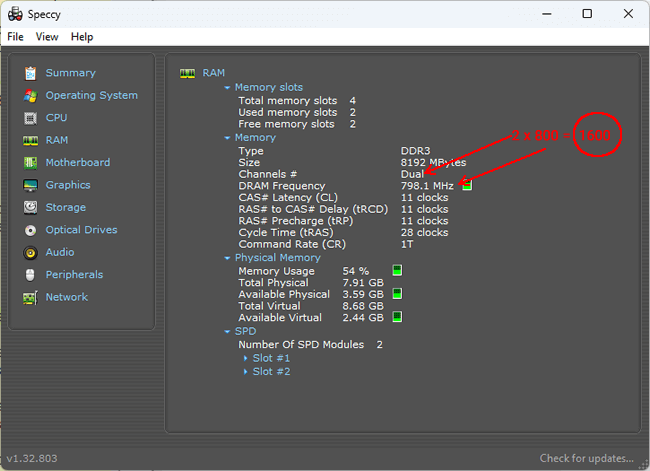650x471 pixels.
Task: Collapse the Memory slots section
Action: point(227,88)
